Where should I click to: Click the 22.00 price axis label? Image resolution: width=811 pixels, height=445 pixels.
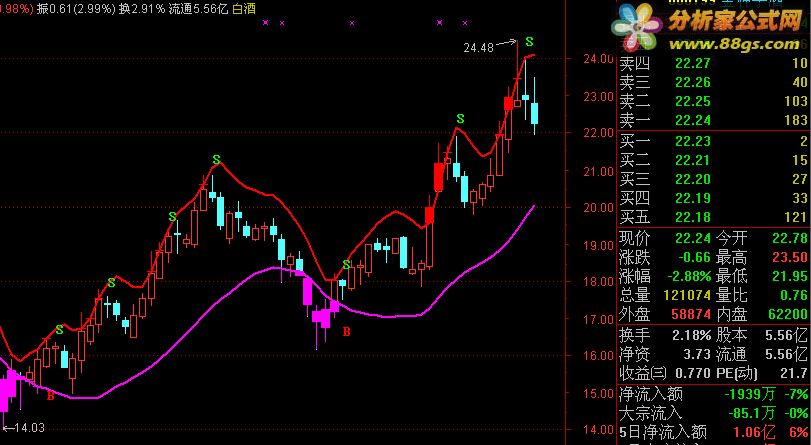coord(598,133)
